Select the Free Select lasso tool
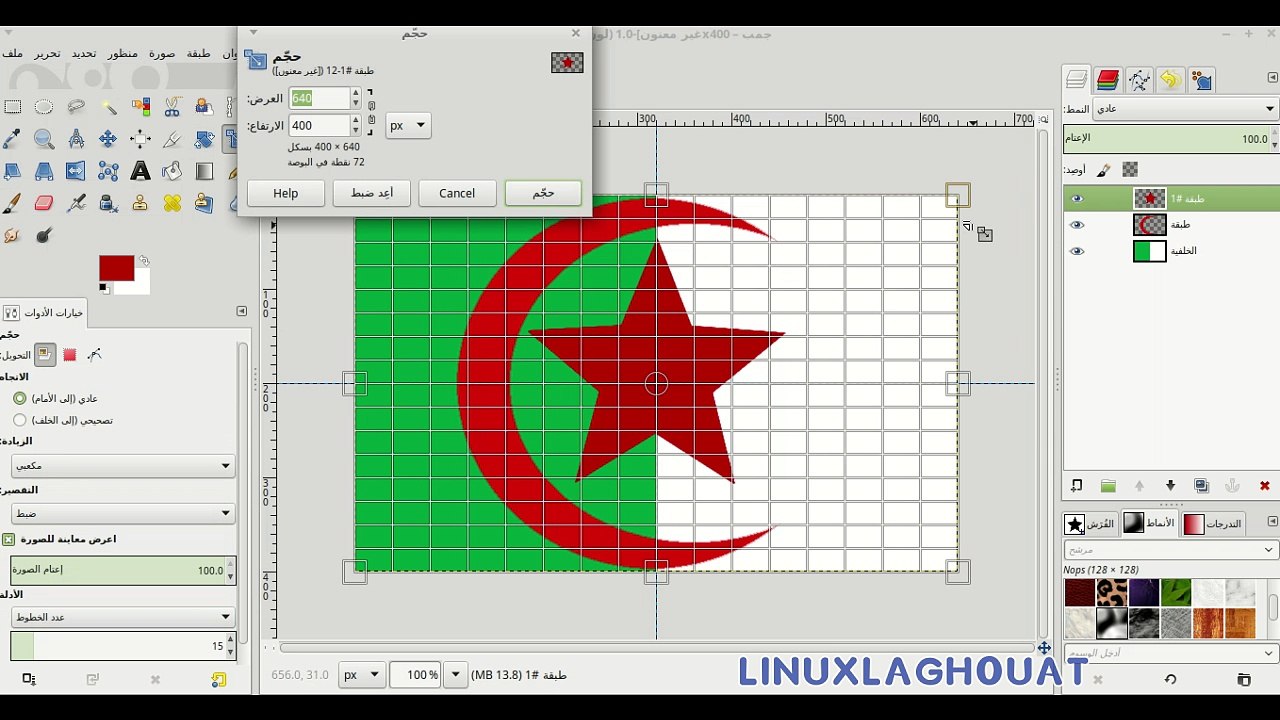This screenshot has width=1280, height=720. point(76,107)
